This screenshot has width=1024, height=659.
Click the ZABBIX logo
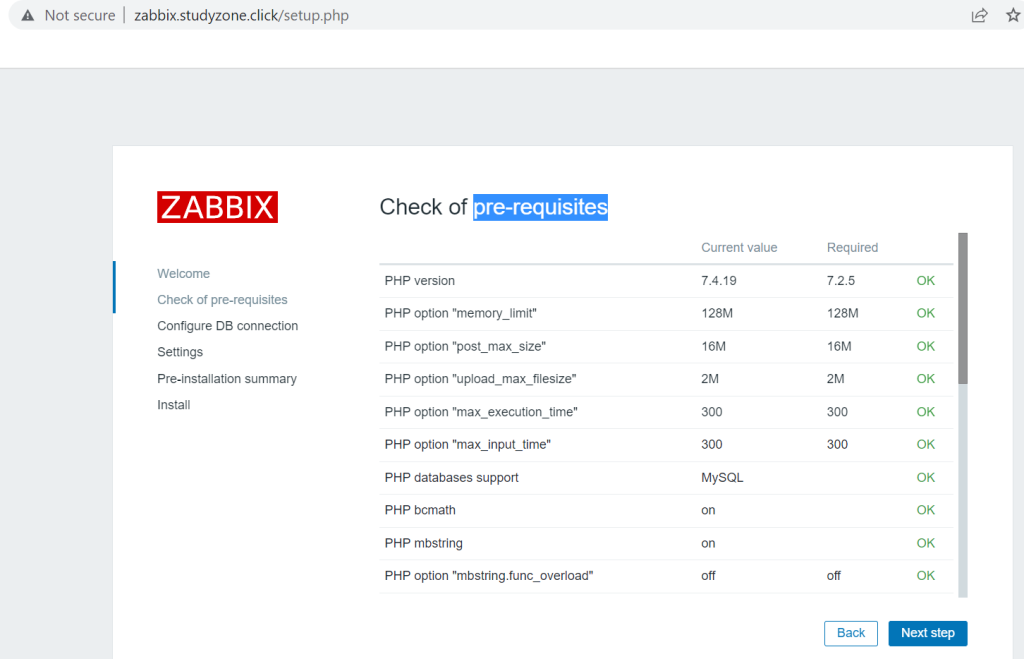click(216, 207)
